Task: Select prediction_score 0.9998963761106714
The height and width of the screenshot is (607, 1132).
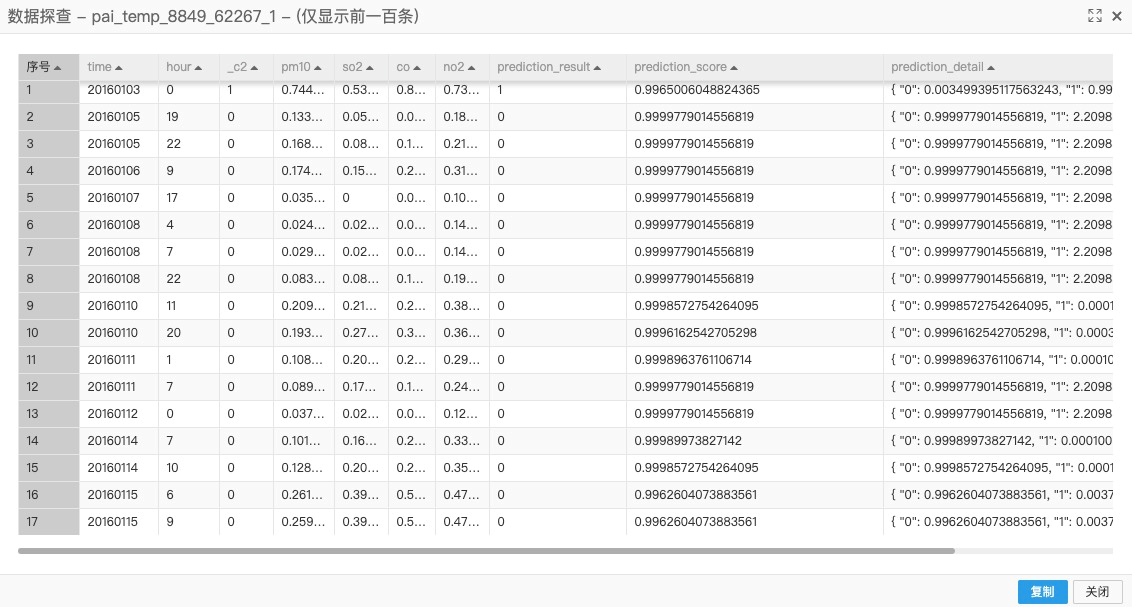Action: [x=754, y=359]
